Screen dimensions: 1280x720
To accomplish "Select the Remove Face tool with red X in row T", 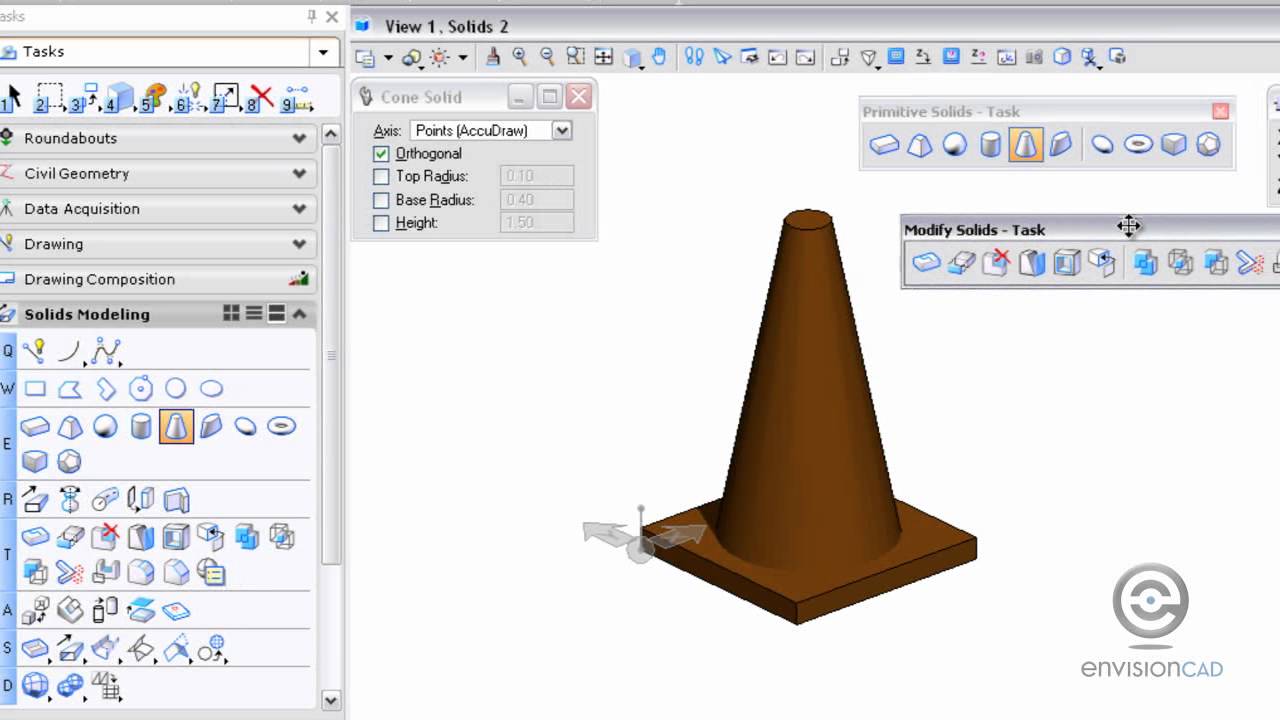I will click(x=105, y=537).
